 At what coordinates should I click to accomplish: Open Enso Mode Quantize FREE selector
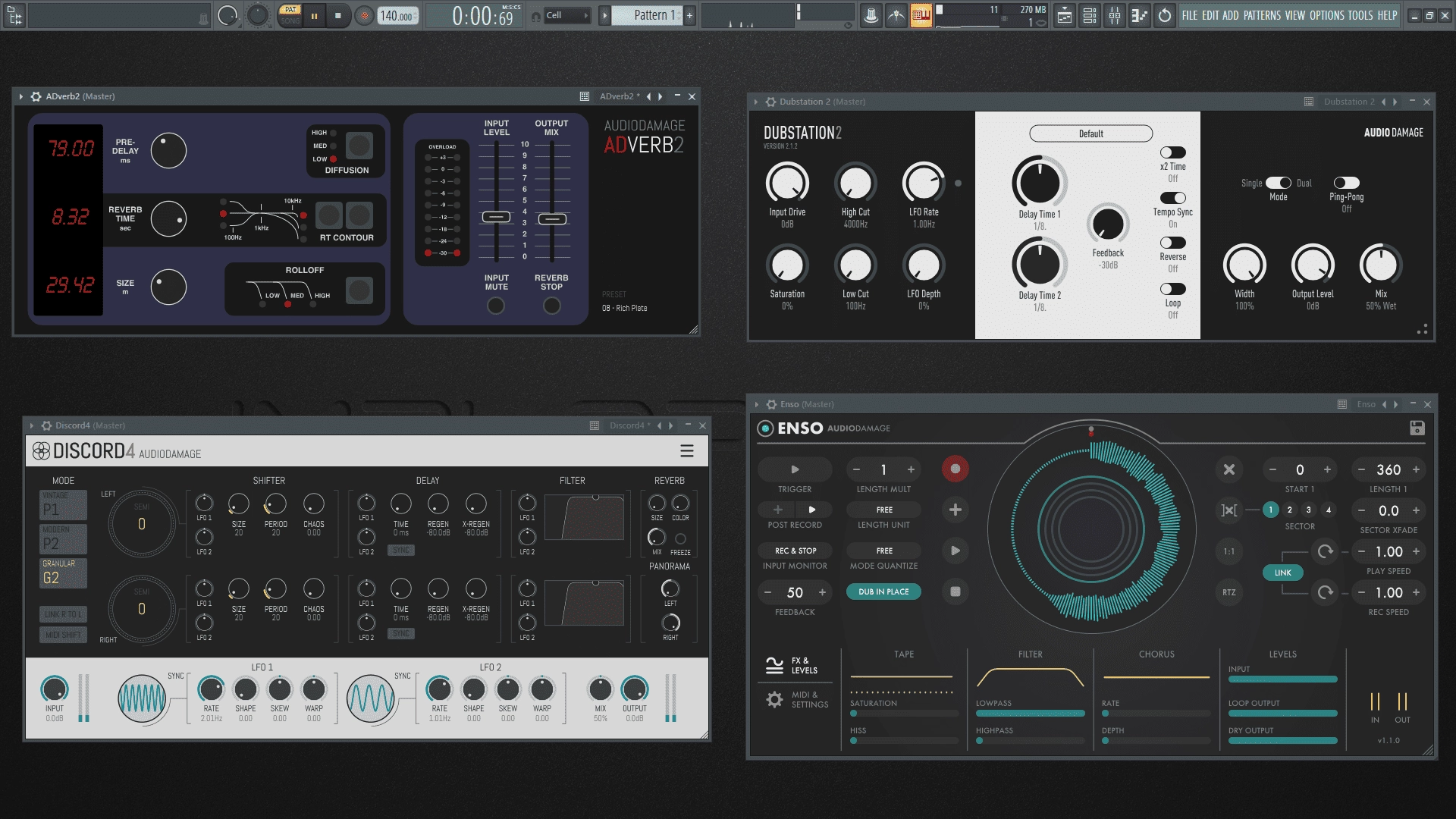pos(884,551)
